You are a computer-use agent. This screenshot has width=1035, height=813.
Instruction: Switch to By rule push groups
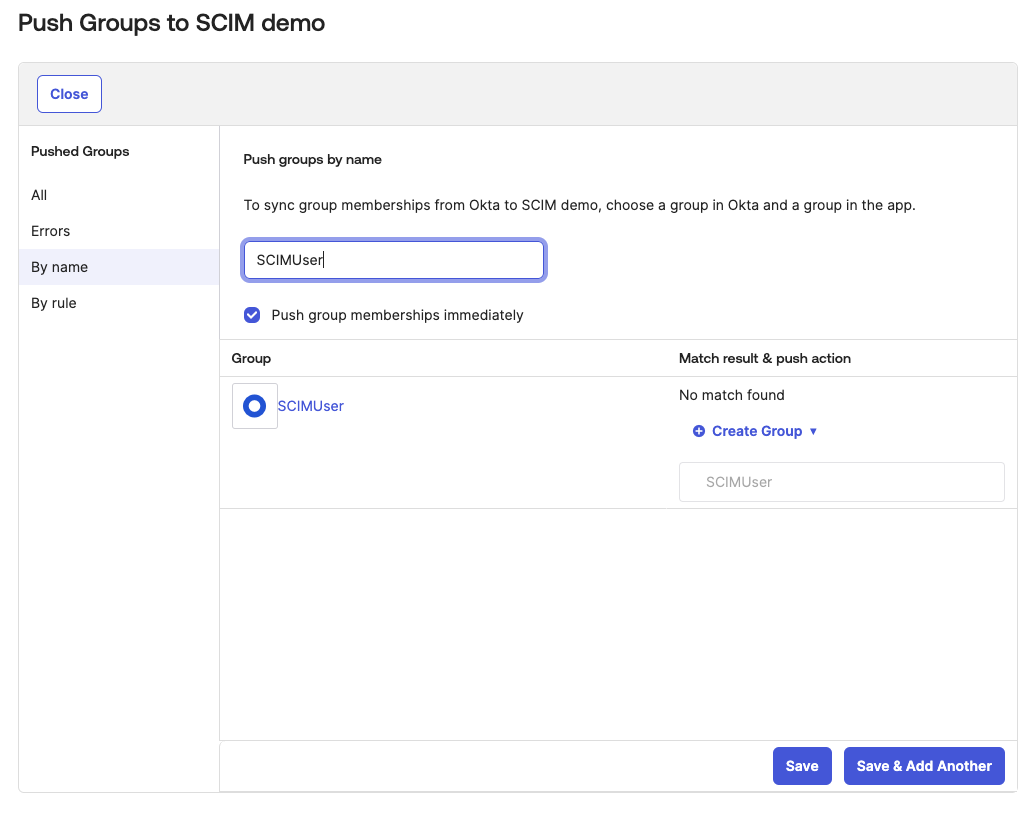54,303
